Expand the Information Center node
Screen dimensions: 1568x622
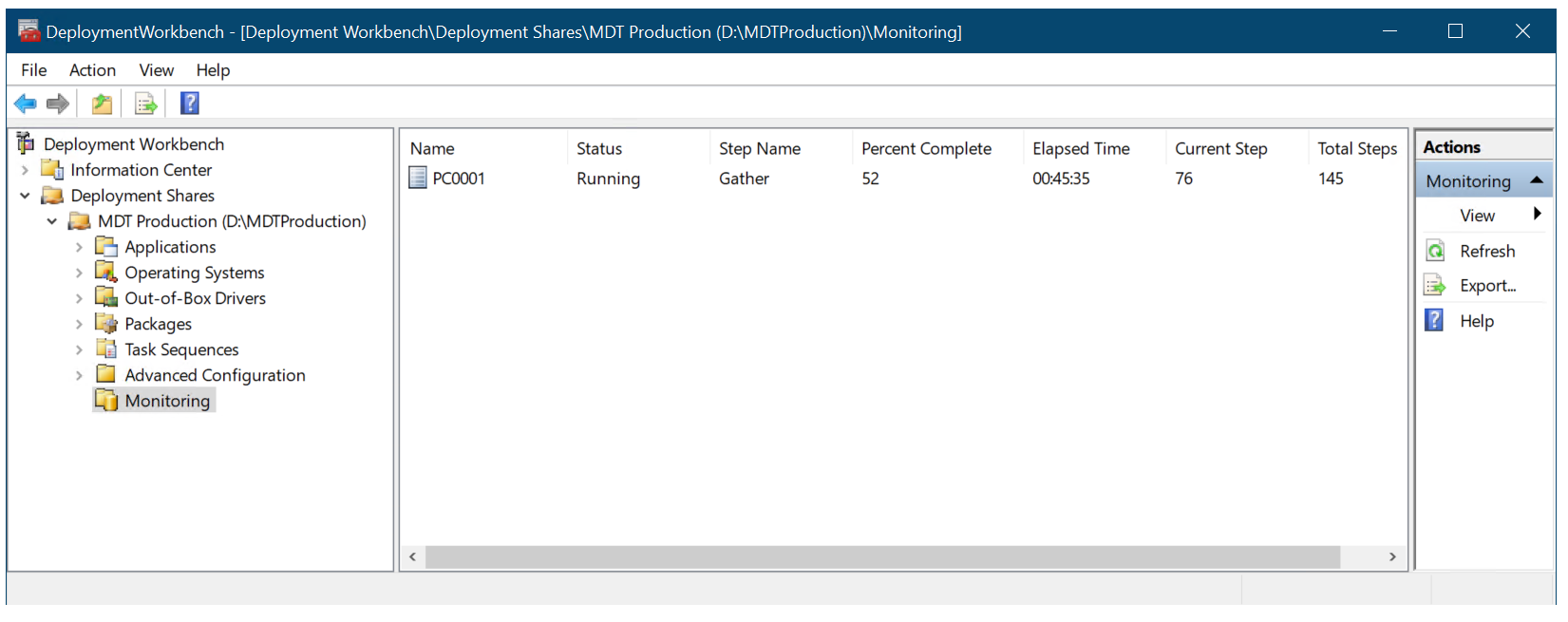pos(26,170)
